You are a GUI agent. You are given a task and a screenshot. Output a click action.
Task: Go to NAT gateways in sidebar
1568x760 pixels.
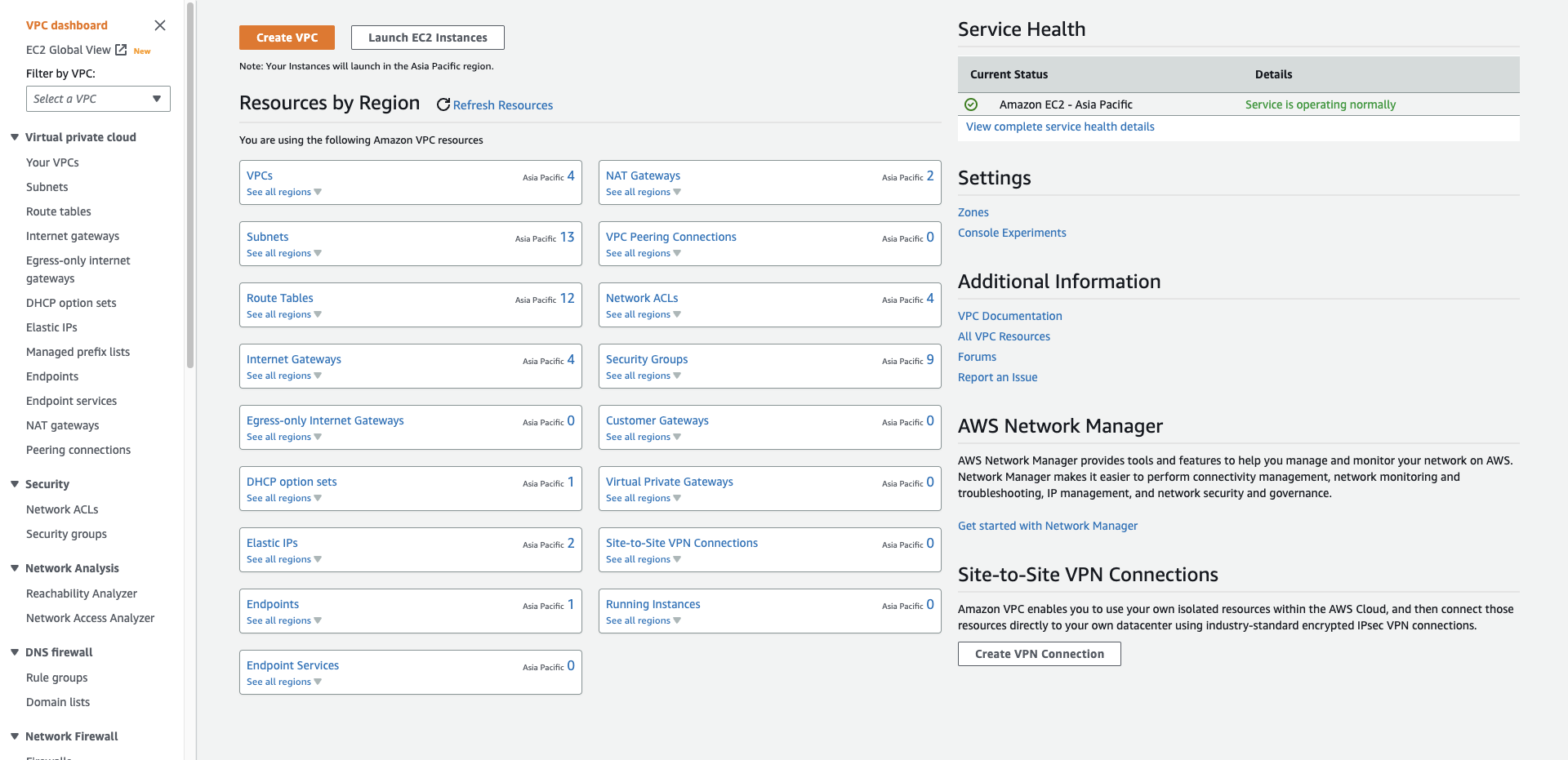point(62,425)
